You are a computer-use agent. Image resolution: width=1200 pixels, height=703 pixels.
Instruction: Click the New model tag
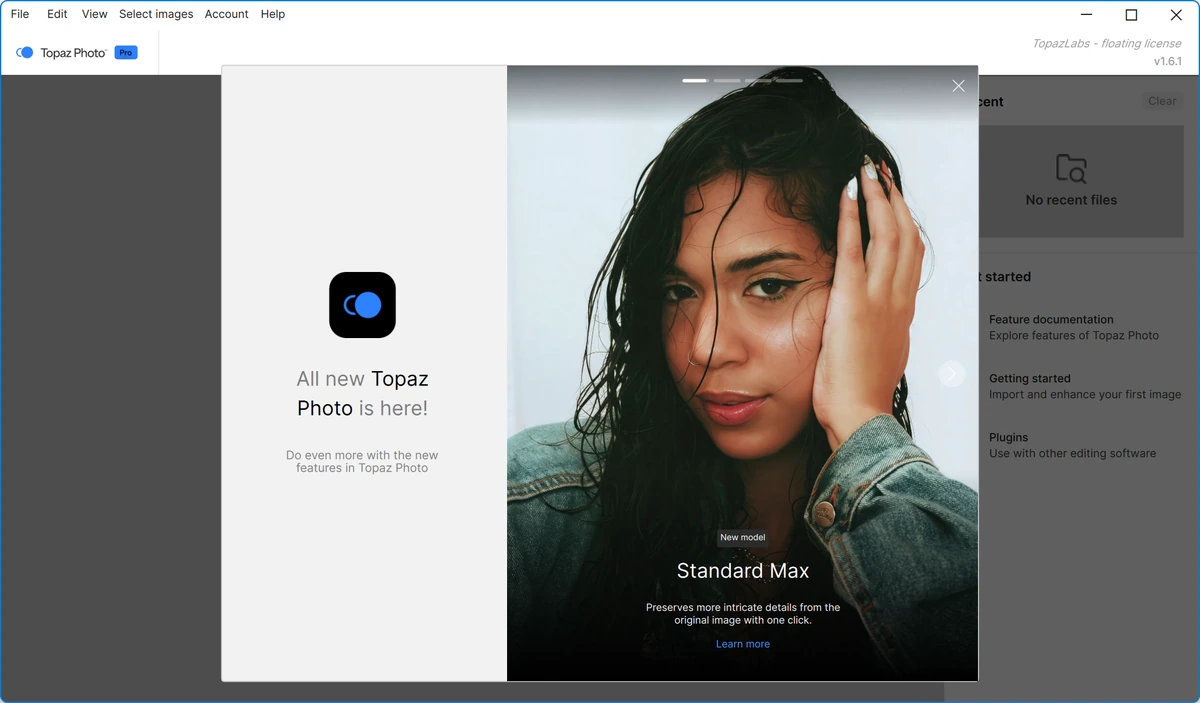(x=743, y=537)
